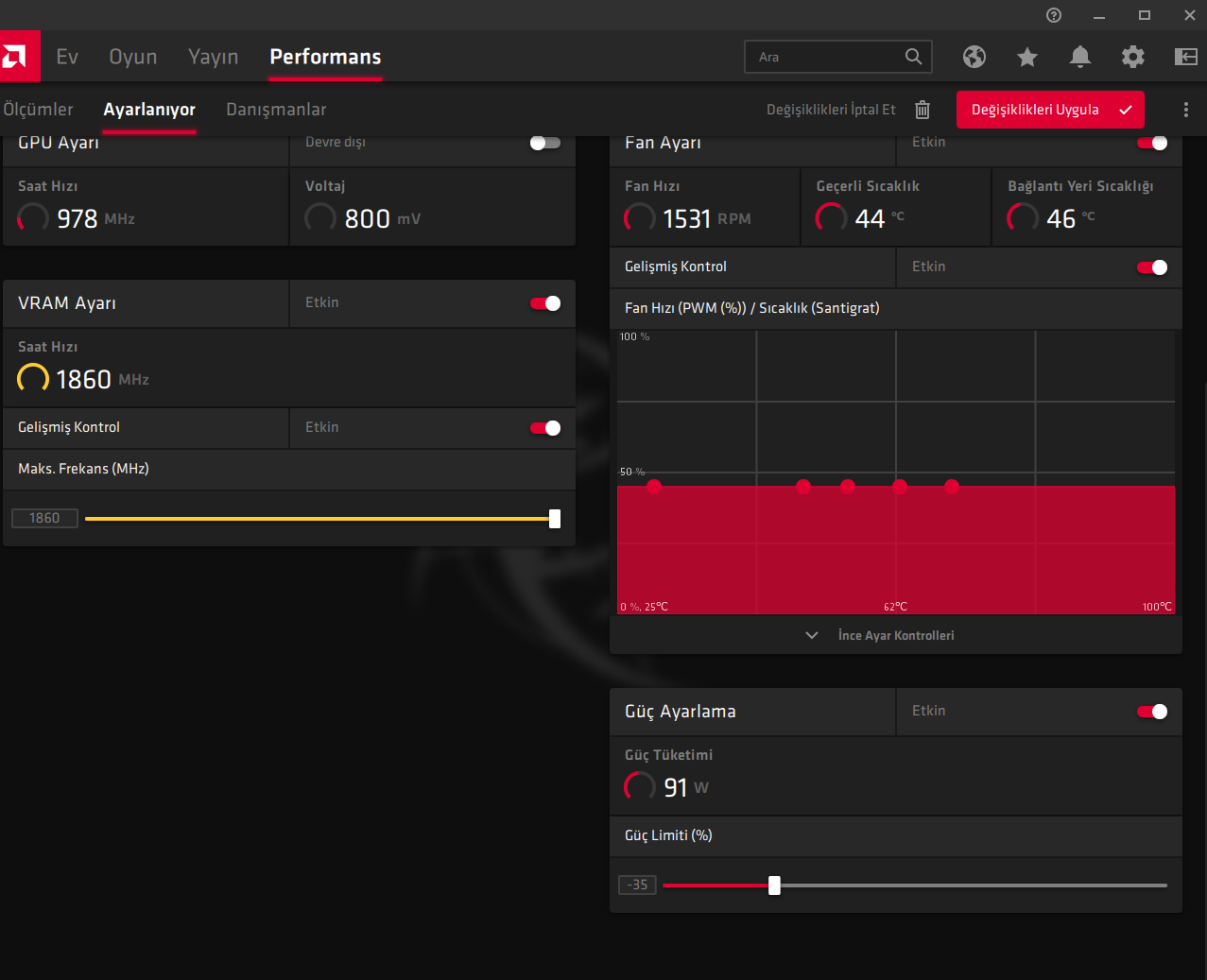
Task: Click the Güç Limiti slider handle
Action: pos(774,885)
